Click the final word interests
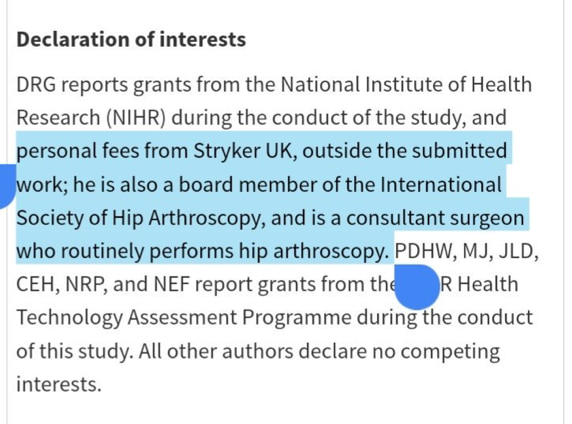572x424 pixels. [58, 385]
